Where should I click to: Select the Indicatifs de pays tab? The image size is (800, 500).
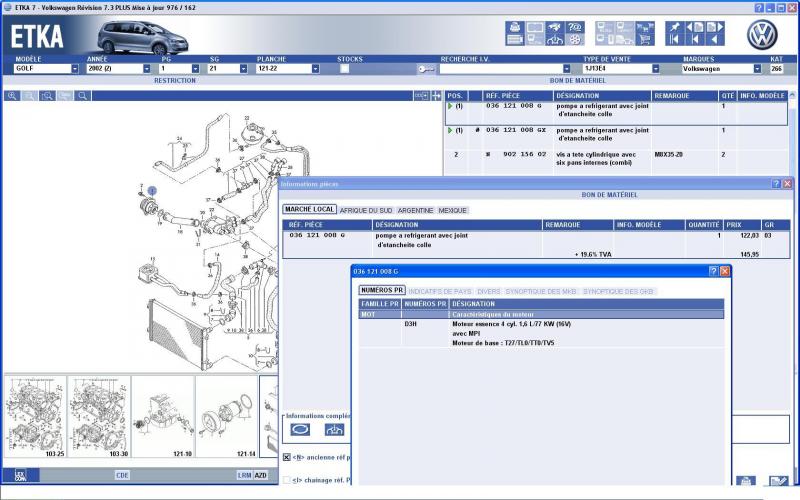click(440, 291)
